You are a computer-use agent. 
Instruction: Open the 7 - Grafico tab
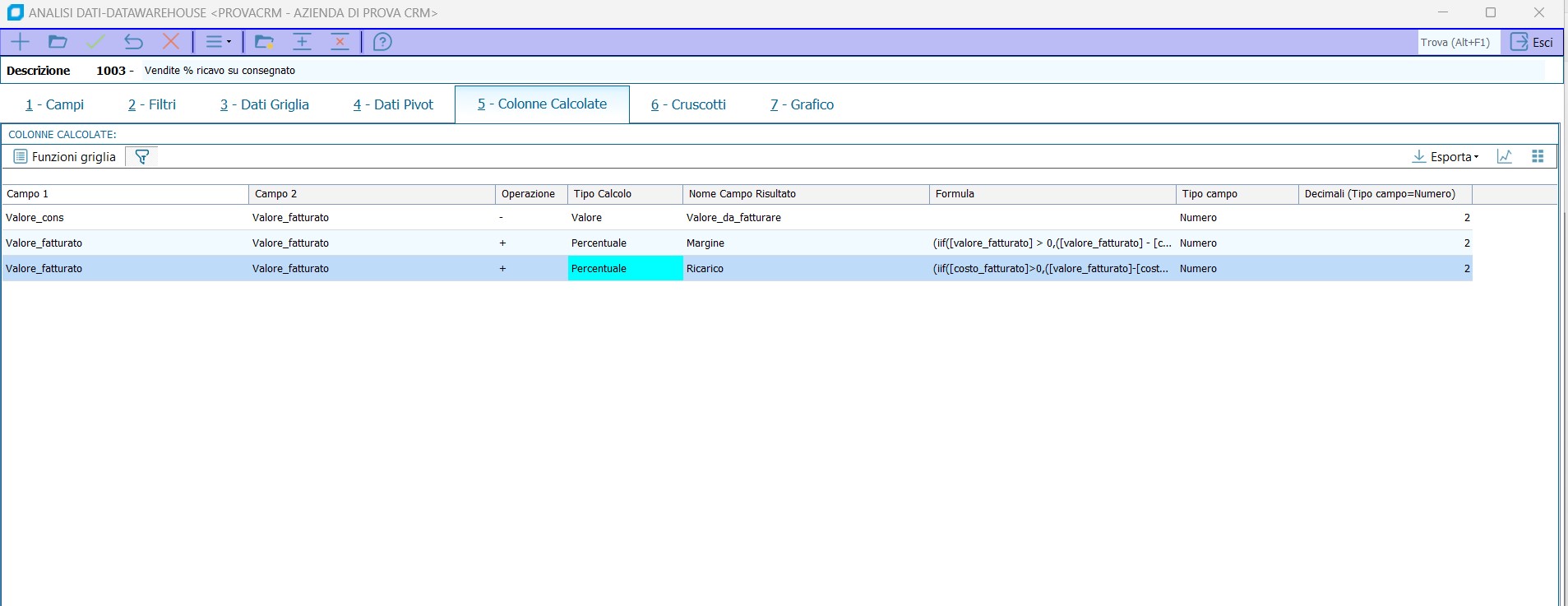point(802,104)
